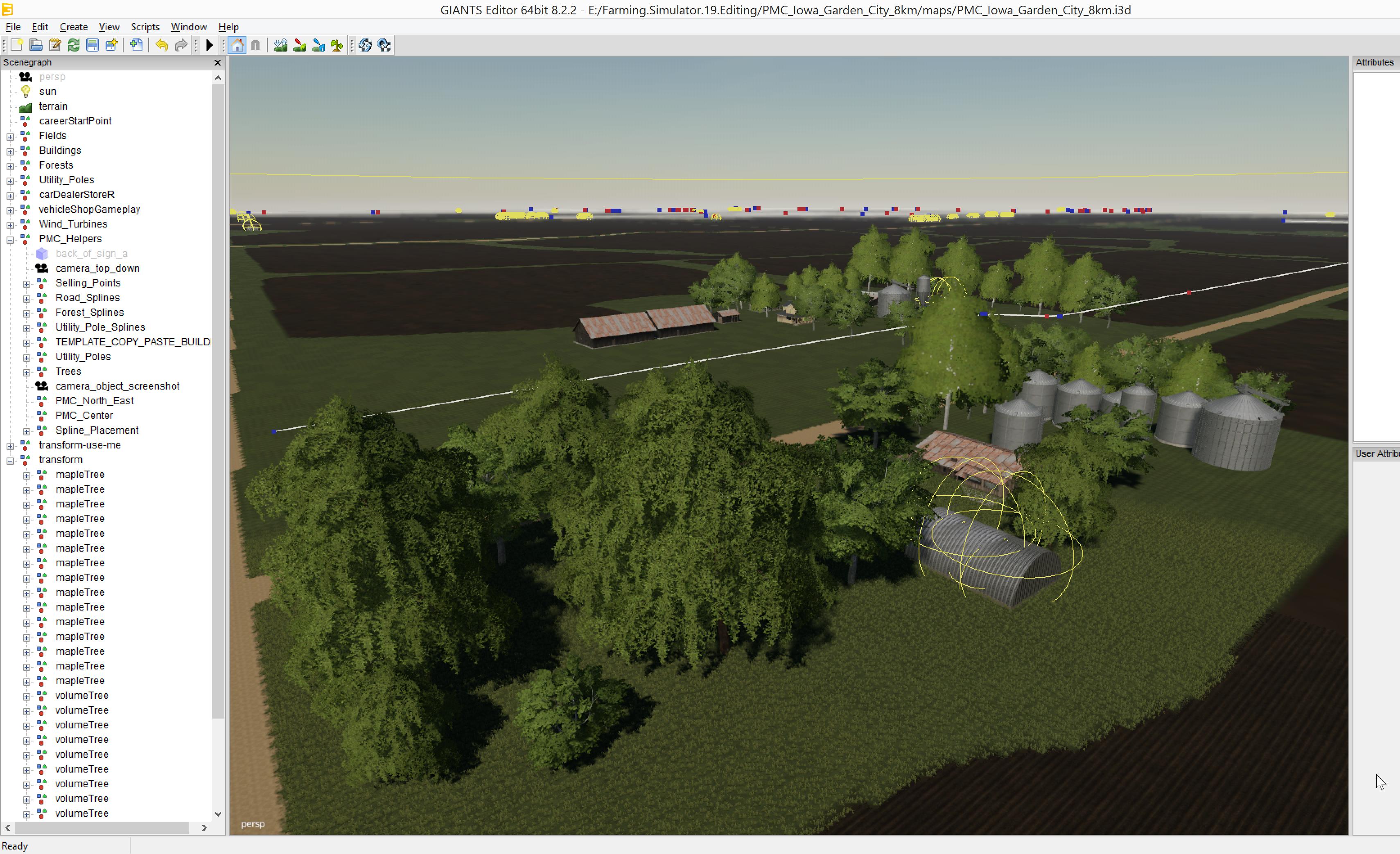The image size is (1400, 854).
Task: Expand the Road_Splines node
Action: (x=27, y=299)
